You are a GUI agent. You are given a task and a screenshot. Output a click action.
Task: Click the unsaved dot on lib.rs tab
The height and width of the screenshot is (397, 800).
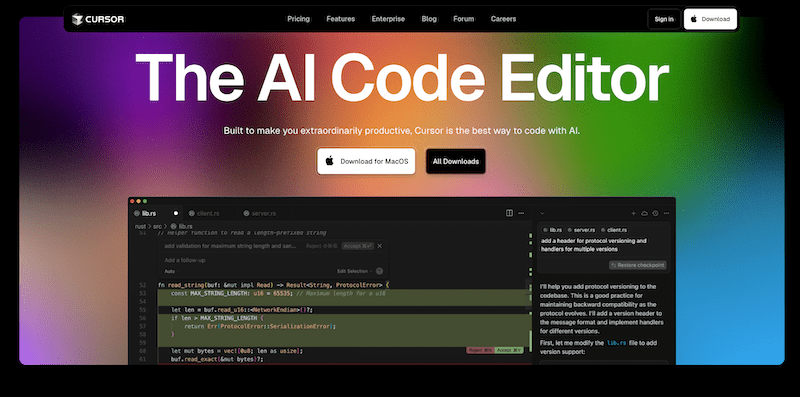tap(176, 213)
